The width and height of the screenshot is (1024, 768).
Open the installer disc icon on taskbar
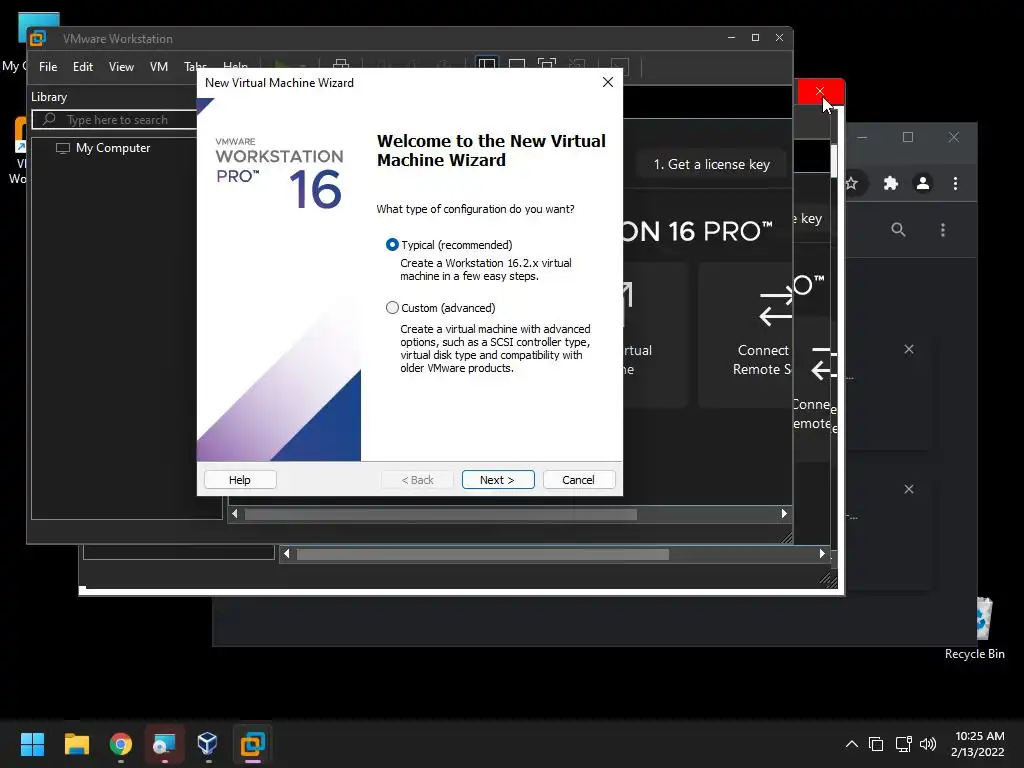[165, 744]
